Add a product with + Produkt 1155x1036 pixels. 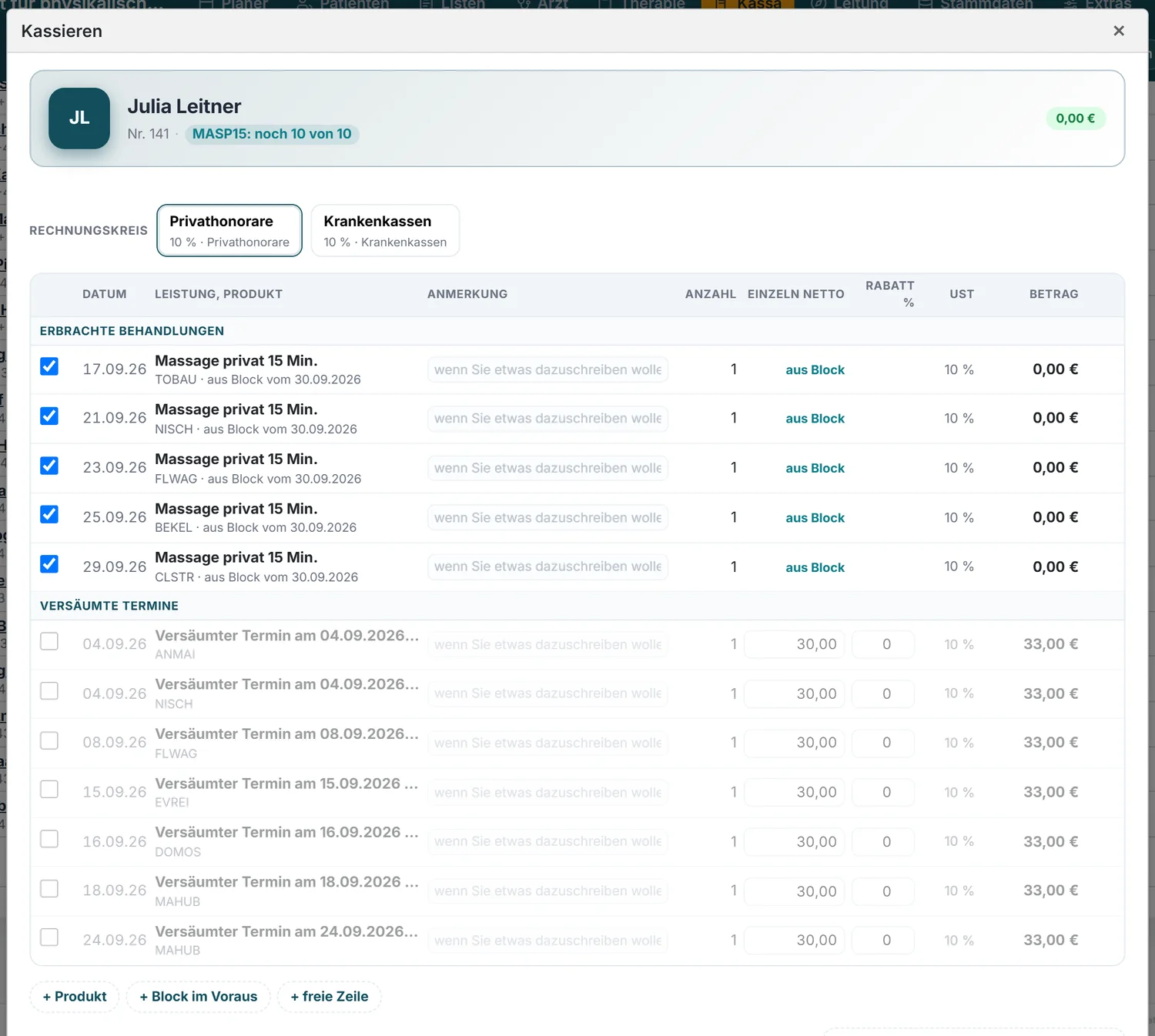click(75, 997)
